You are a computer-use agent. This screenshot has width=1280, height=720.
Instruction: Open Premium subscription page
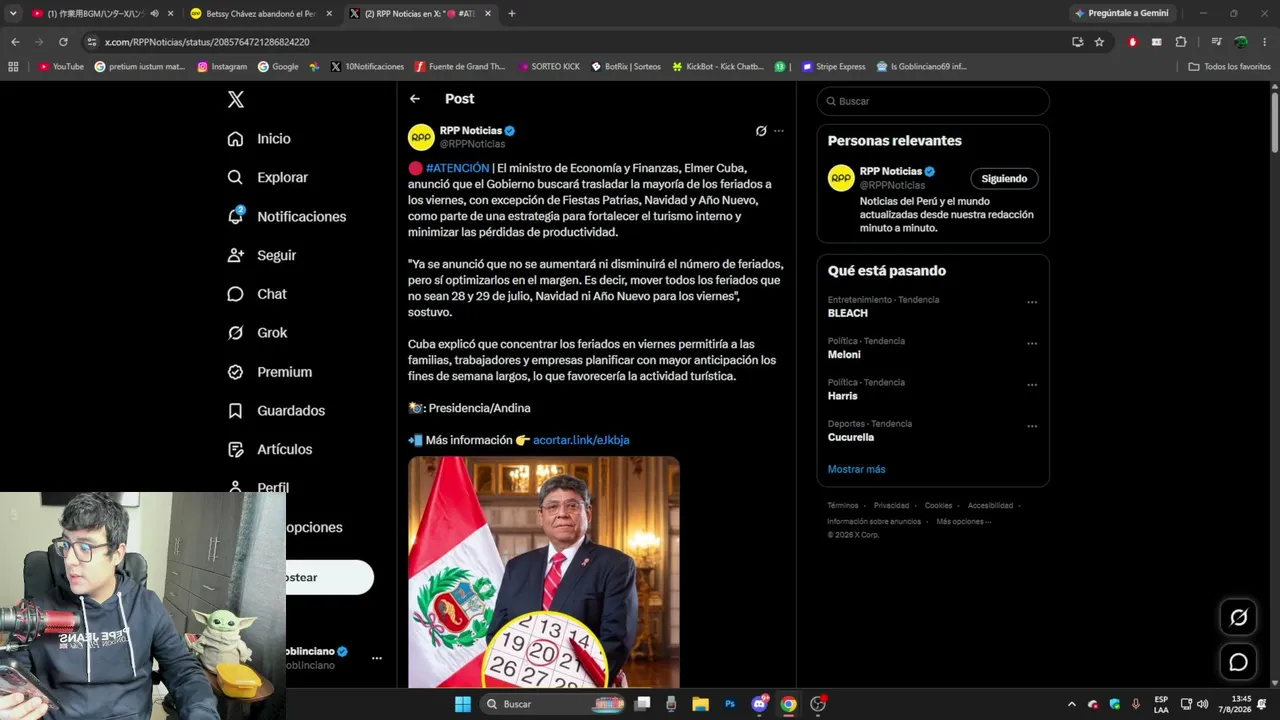pyautogui.click(x=269, y=372)
